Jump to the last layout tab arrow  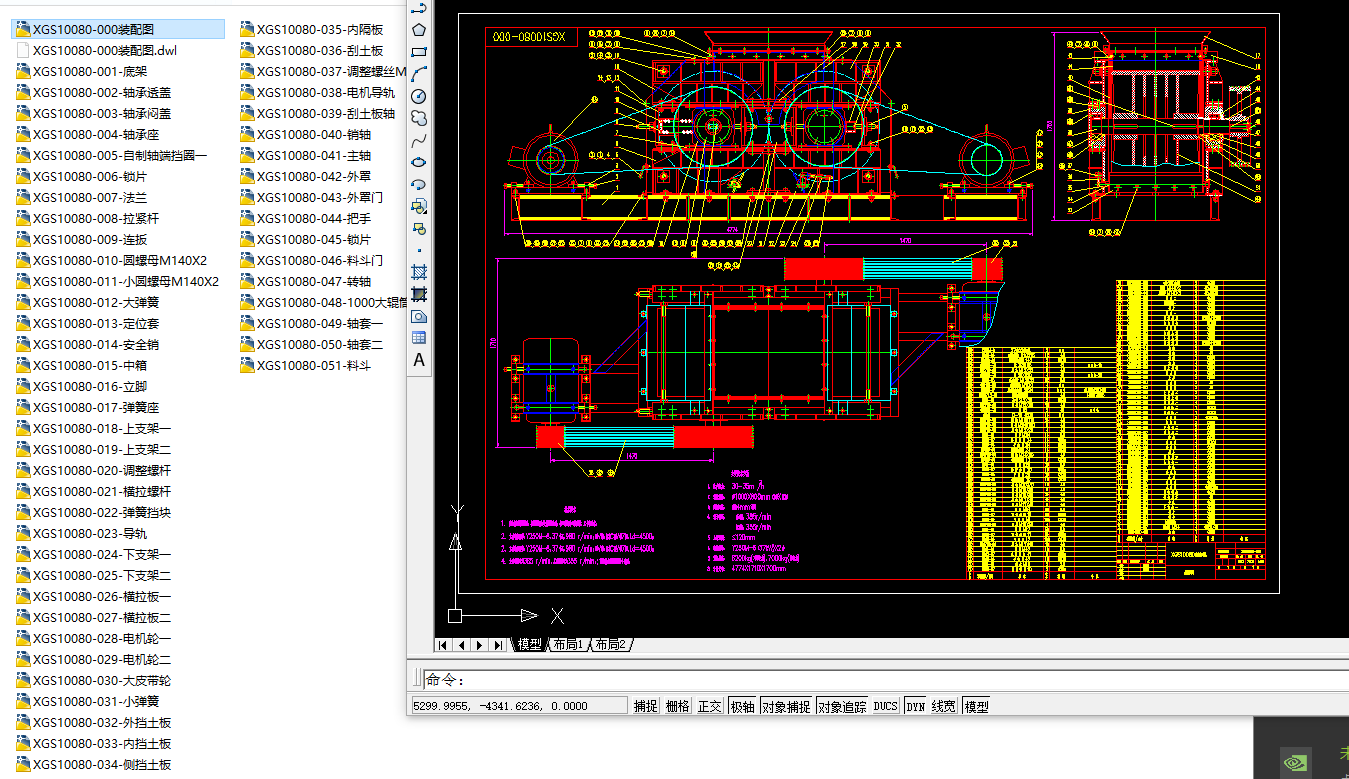pyautogui.click(x=498, y=645)
